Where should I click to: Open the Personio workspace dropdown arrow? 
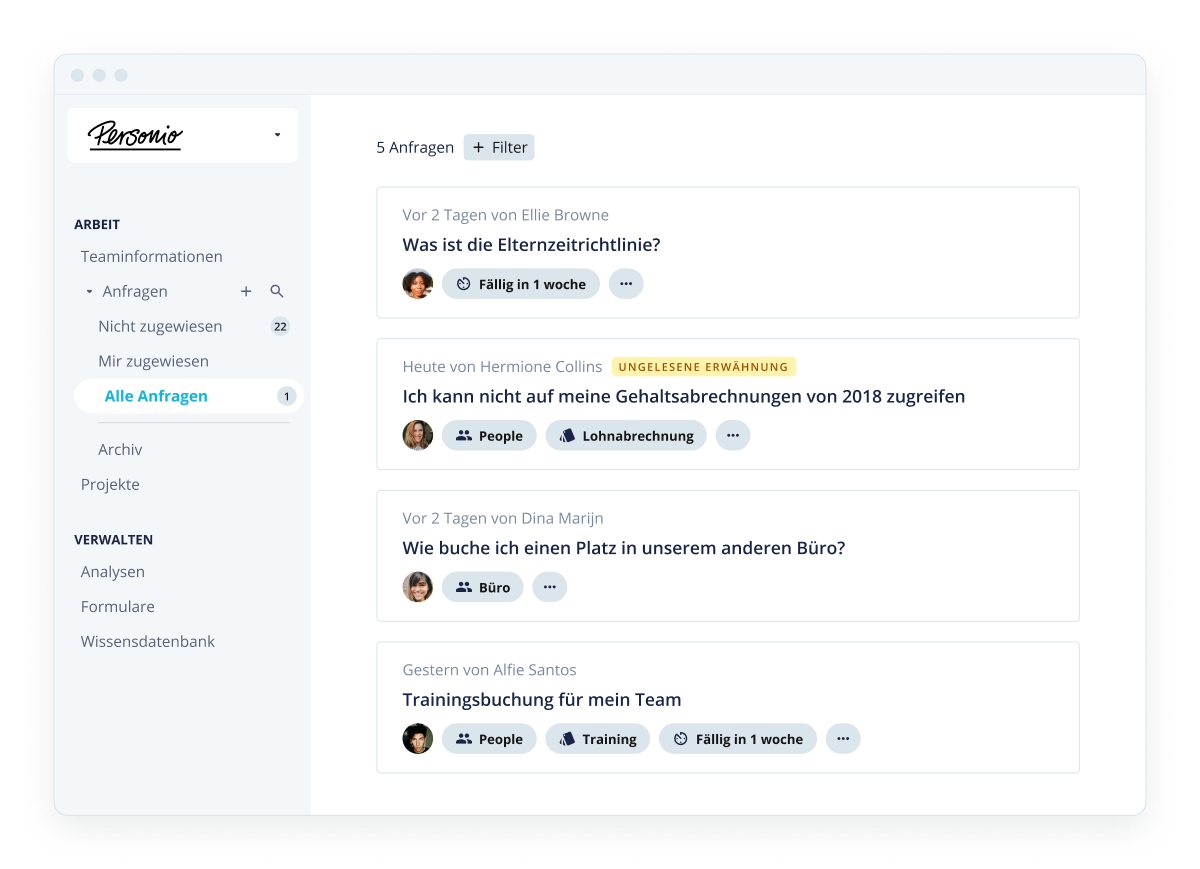point(277,135)
